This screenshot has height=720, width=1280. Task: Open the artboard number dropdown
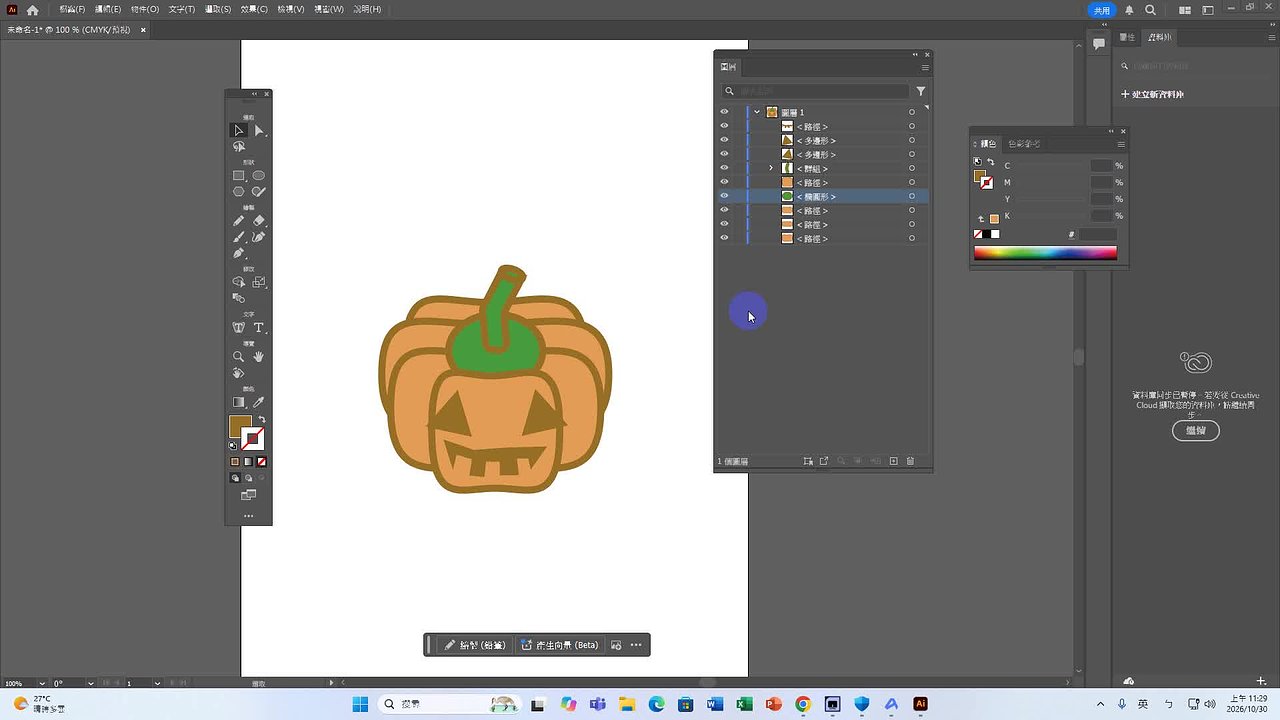tap(157, 683)
